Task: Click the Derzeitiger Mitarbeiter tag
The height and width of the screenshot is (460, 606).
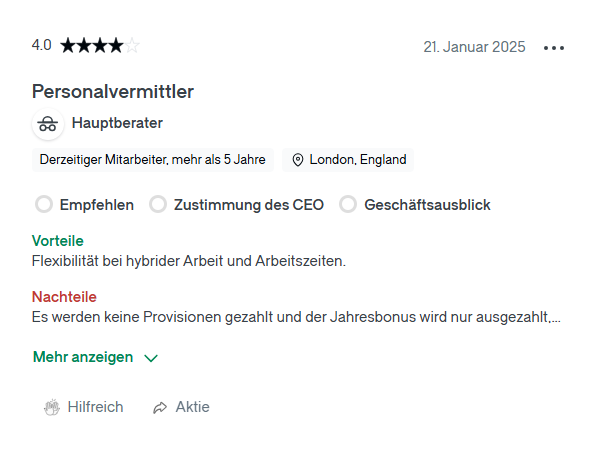Action: (x=153, y=160)
